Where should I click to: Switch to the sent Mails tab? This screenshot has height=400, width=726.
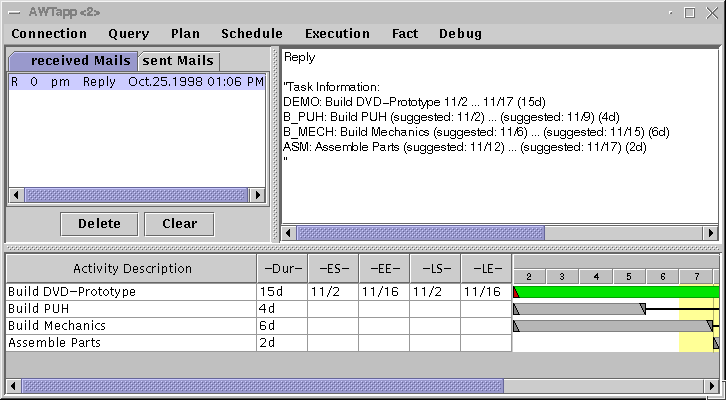tap(177, 61)
